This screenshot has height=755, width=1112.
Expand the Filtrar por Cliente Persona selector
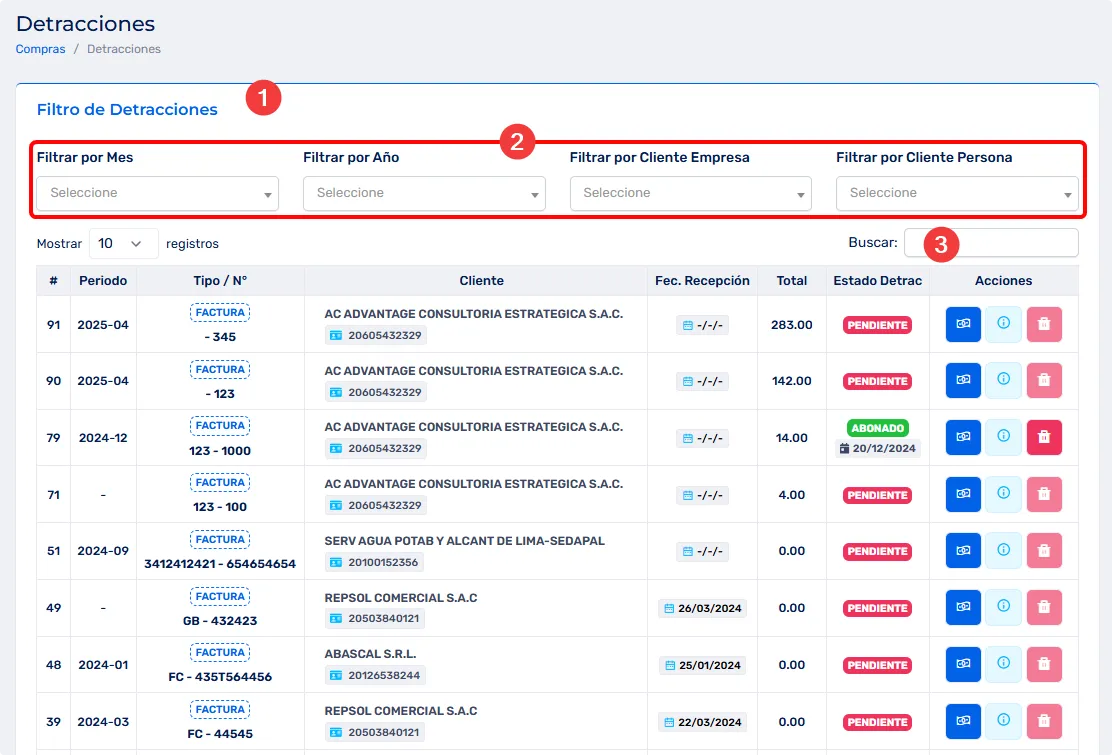tap(957, 193)
